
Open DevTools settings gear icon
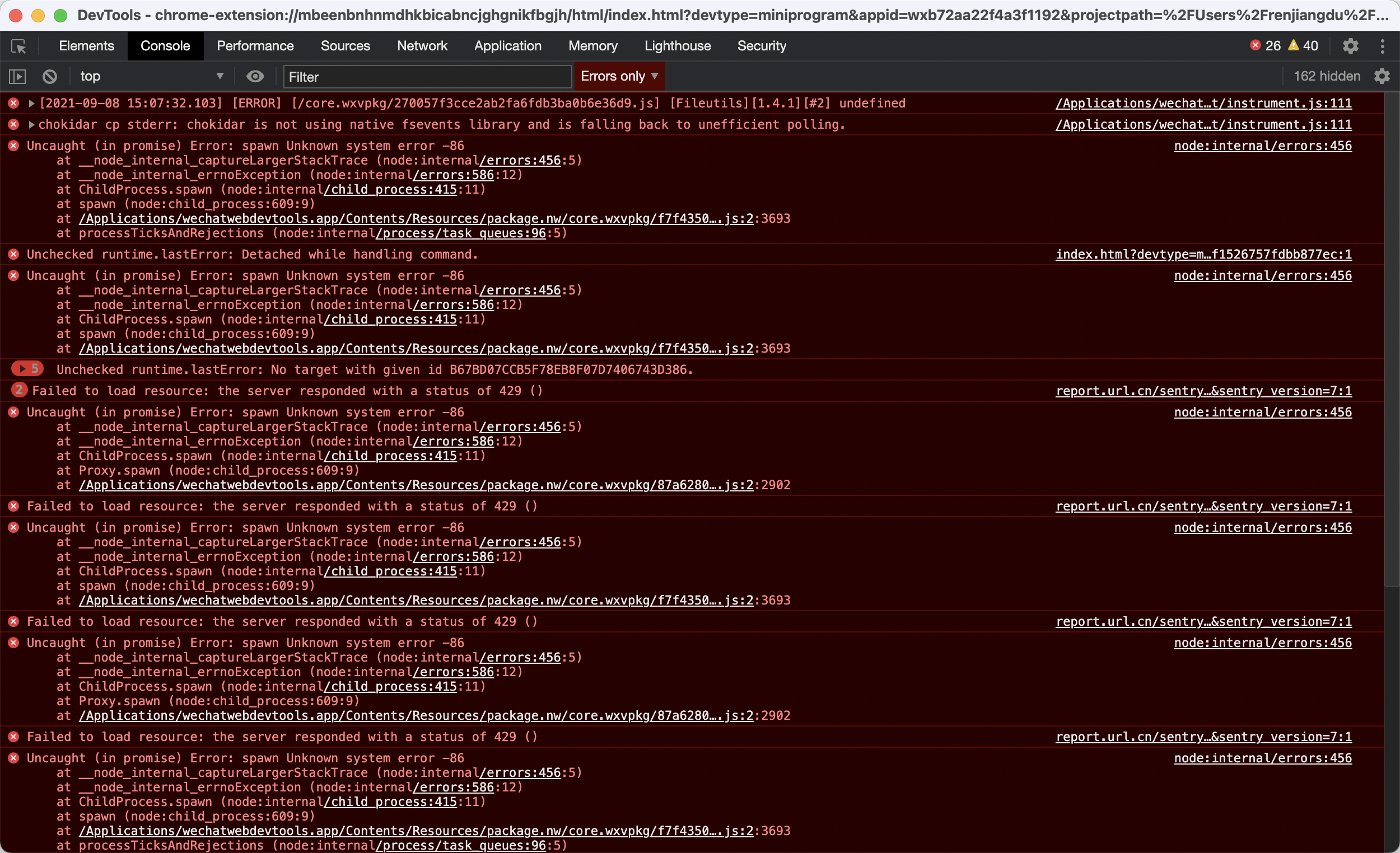pos(1350,46)
